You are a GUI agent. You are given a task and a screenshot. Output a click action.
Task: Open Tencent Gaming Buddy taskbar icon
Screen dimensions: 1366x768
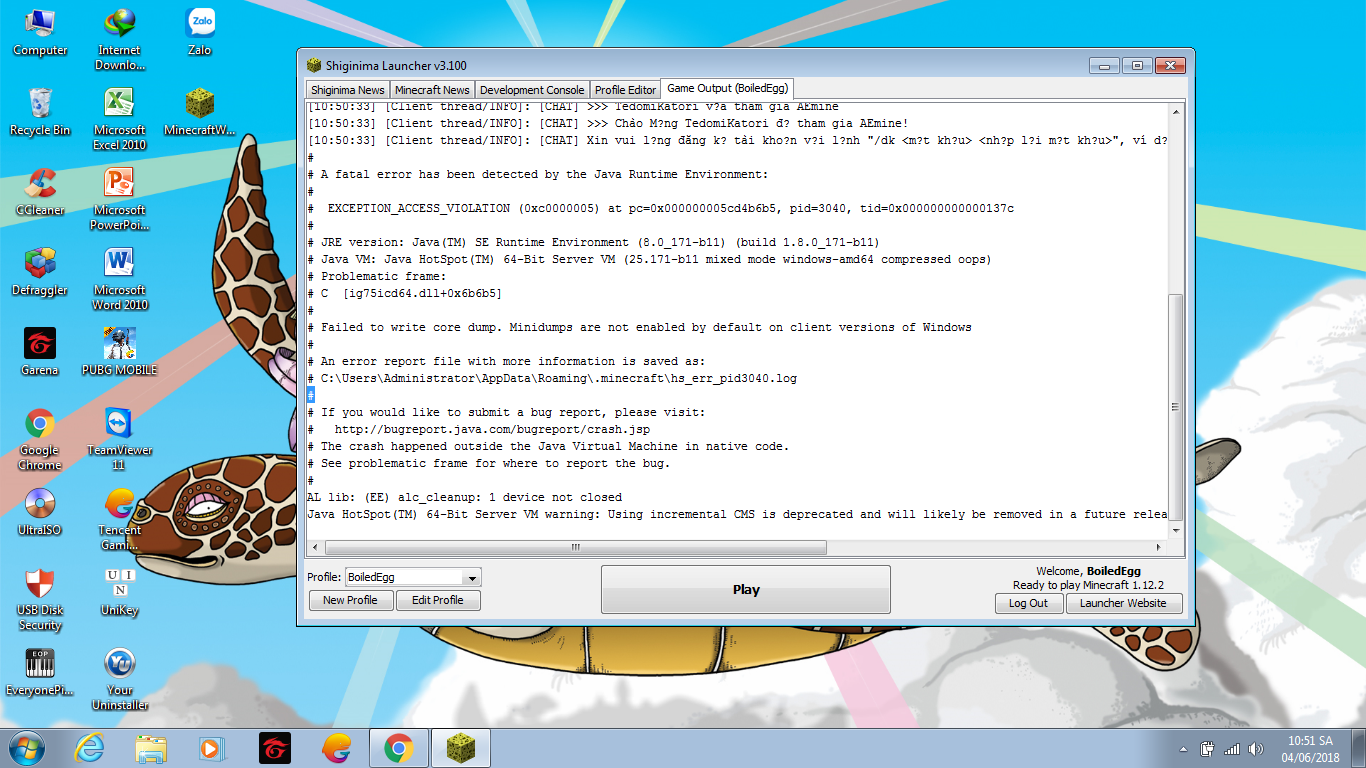click(x=336, y=747)
